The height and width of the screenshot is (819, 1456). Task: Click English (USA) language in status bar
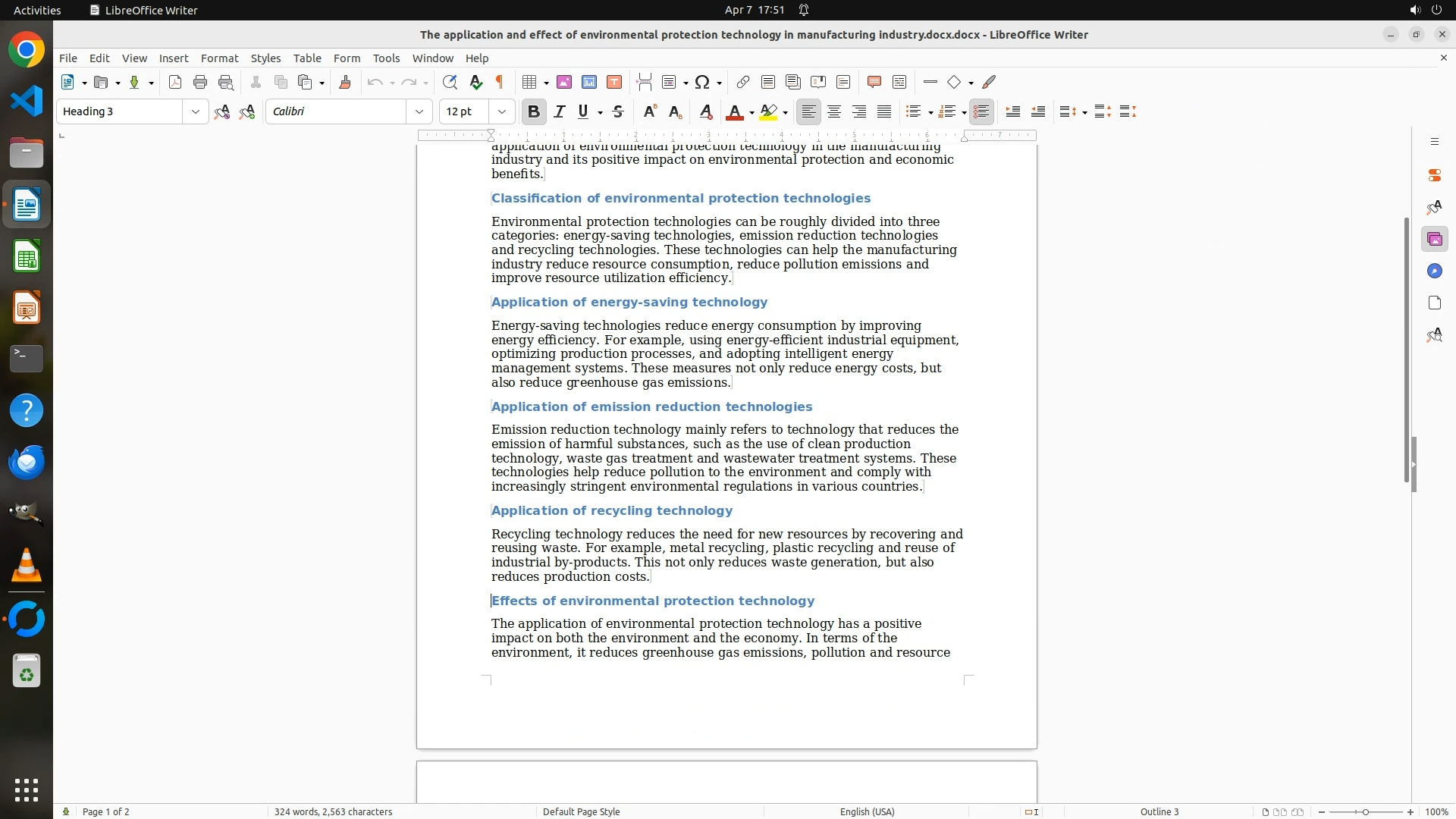(x=867, y=811)
